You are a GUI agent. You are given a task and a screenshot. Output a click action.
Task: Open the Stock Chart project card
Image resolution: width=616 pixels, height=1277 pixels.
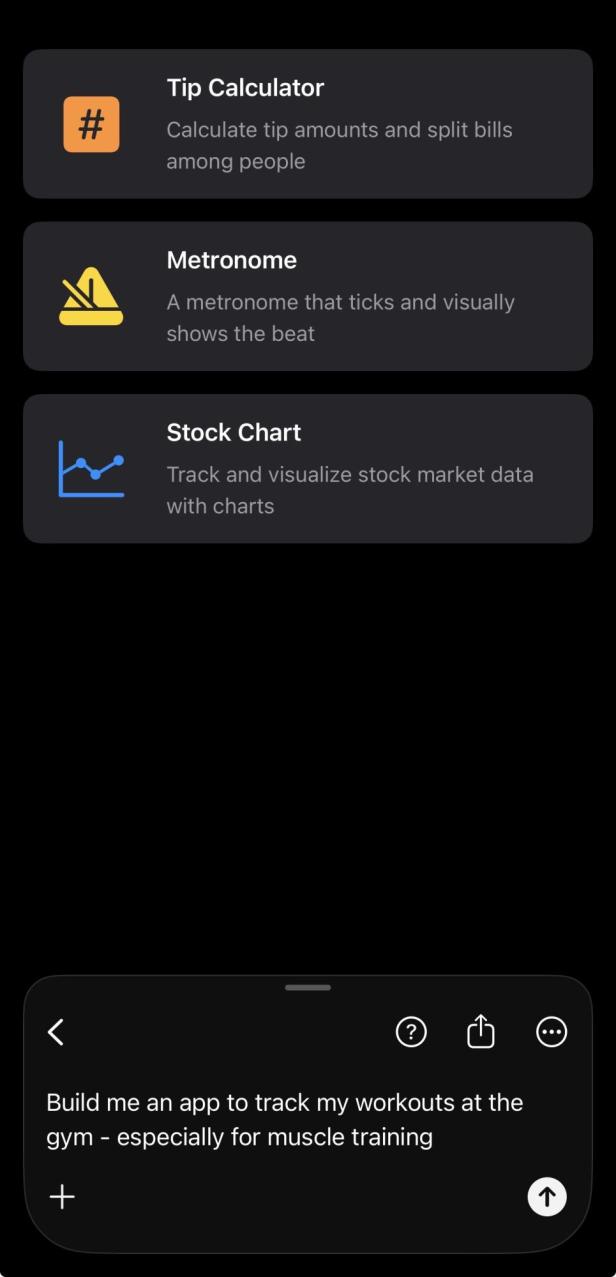(x=307, y=468)
